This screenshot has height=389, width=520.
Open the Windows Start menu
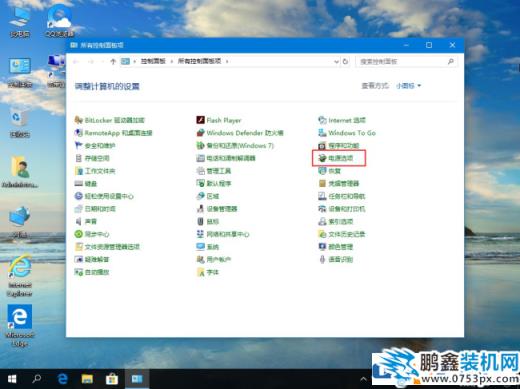point(12,379)
